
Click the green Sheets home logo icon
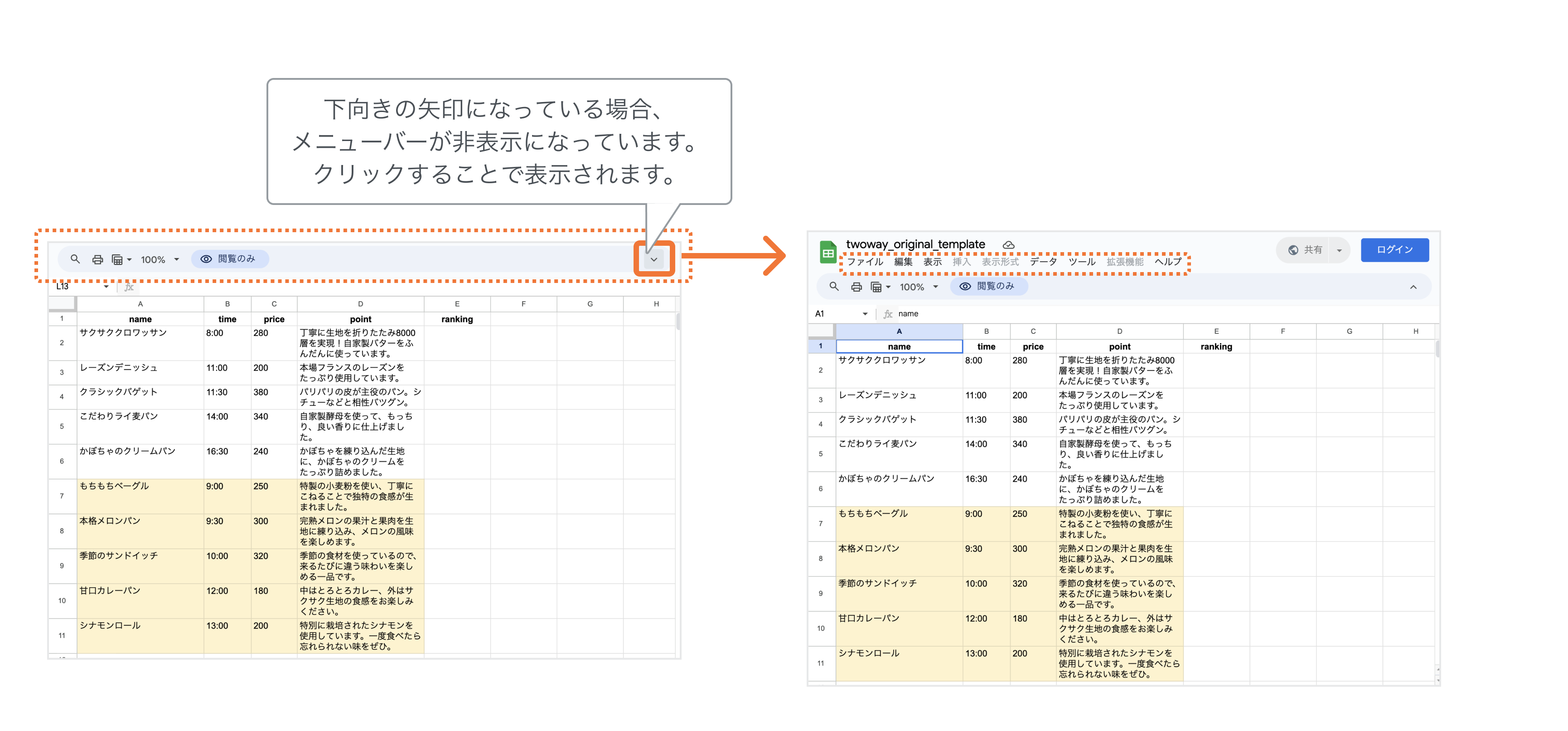coord(828,252)
